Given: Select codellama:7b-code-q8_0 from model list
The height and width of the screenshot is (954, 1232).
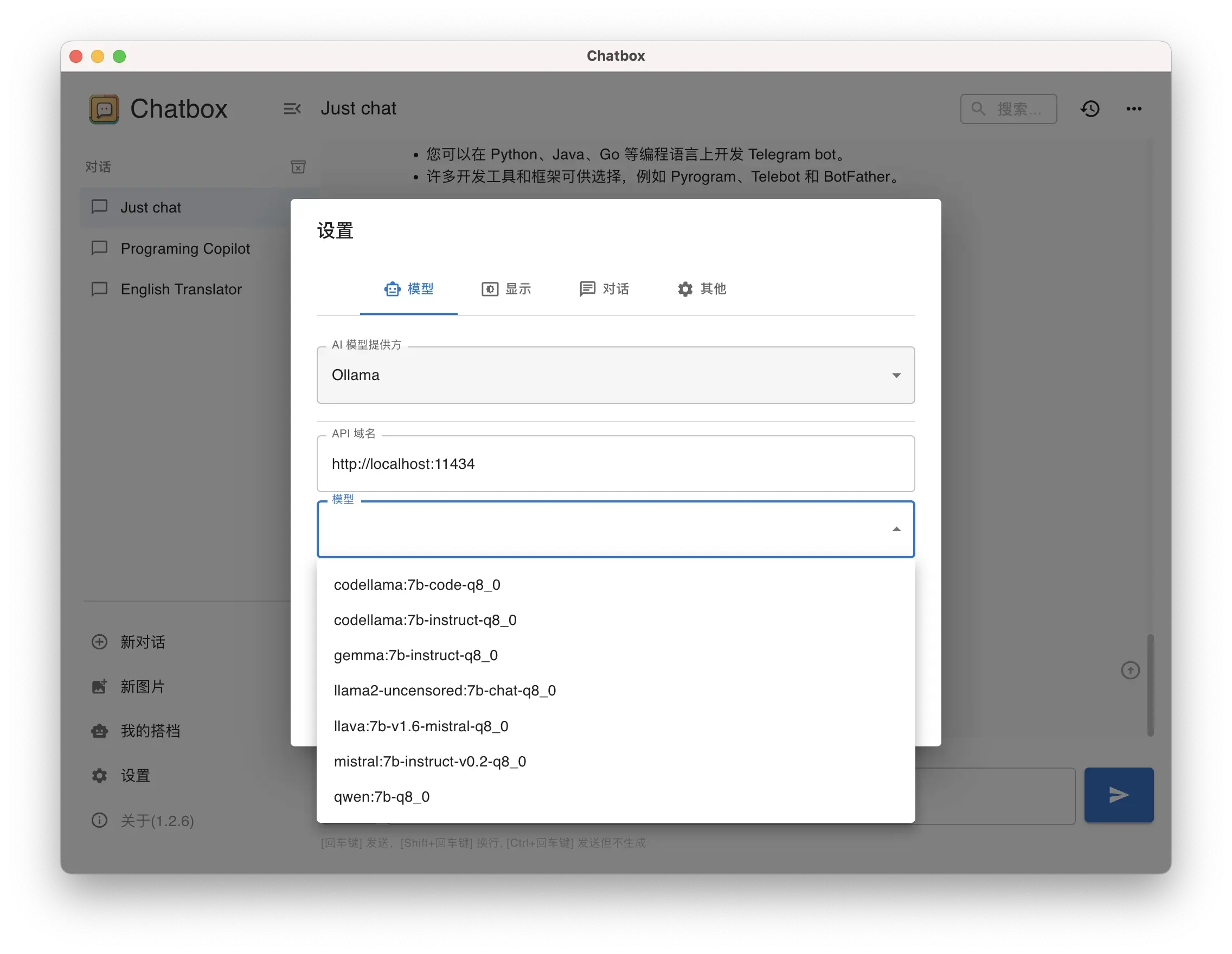Looking at the screenshot, I should coord(417,585).
